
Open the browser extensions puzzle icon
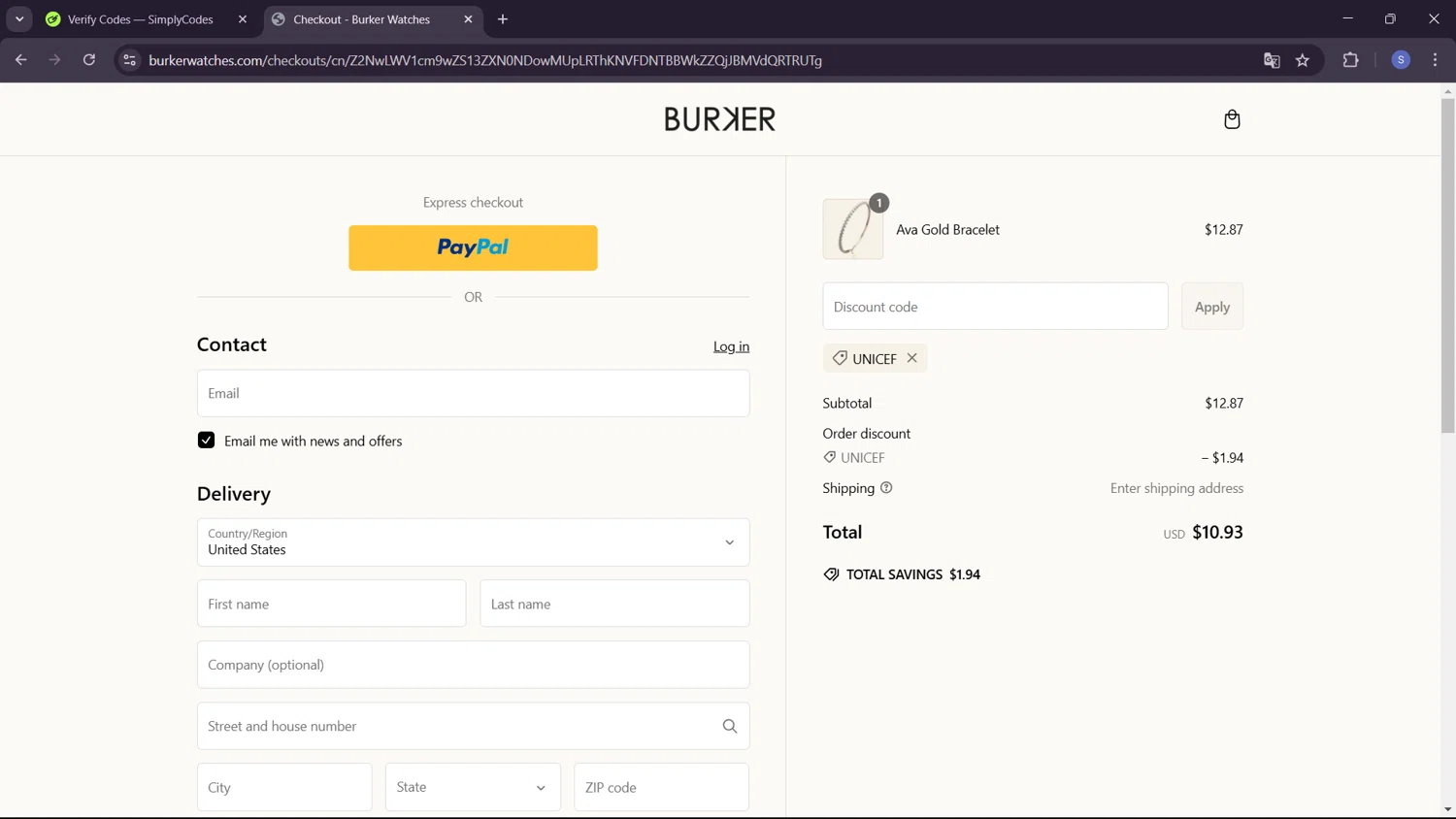(1350, 60)
